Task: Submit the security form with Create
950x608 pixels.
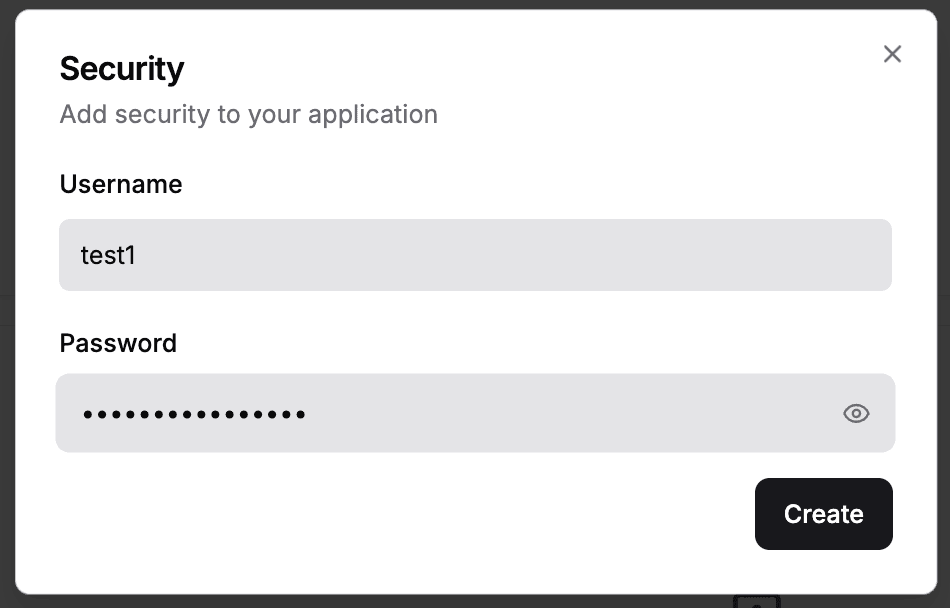Action: pyautogui.click(x=823, y=514)
